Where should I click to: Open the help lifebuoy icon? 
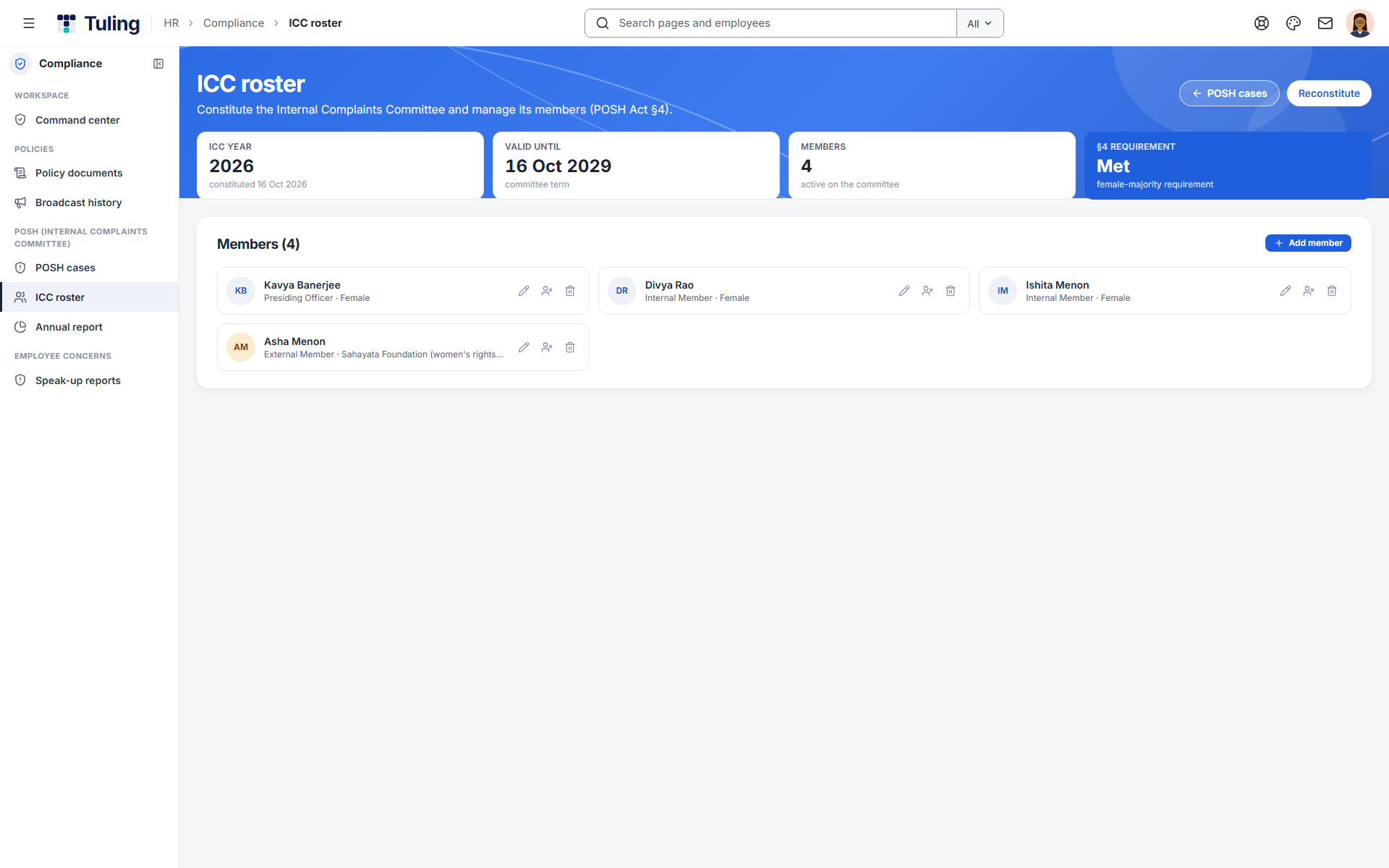click(x=1262, y=23)
